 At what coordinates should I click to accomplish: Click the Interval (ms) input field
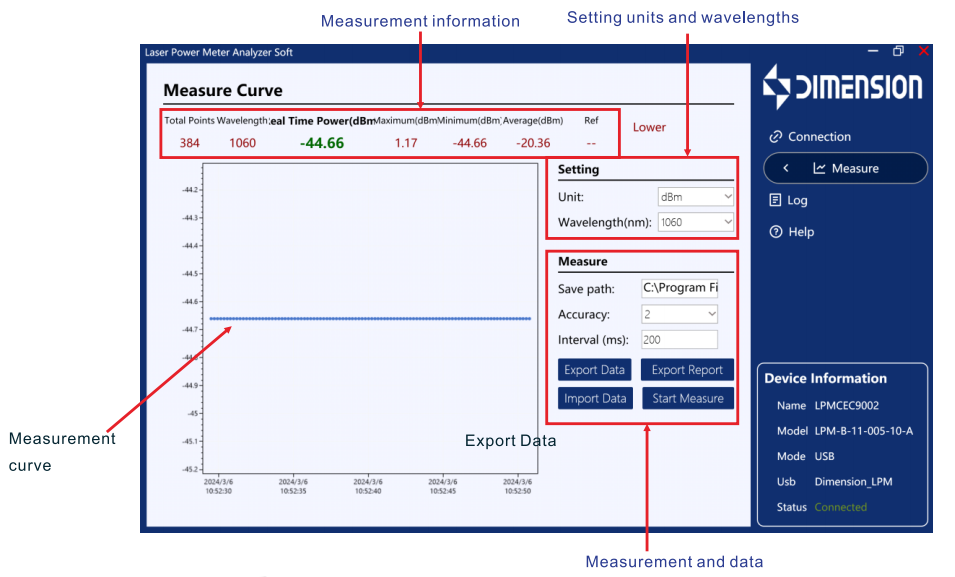click(679, 340)
